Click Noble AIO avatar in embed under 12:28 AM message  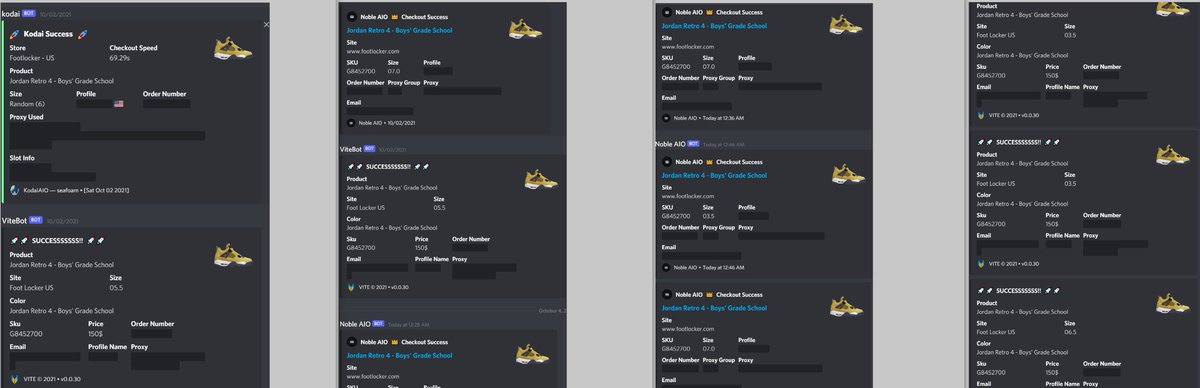351,342
